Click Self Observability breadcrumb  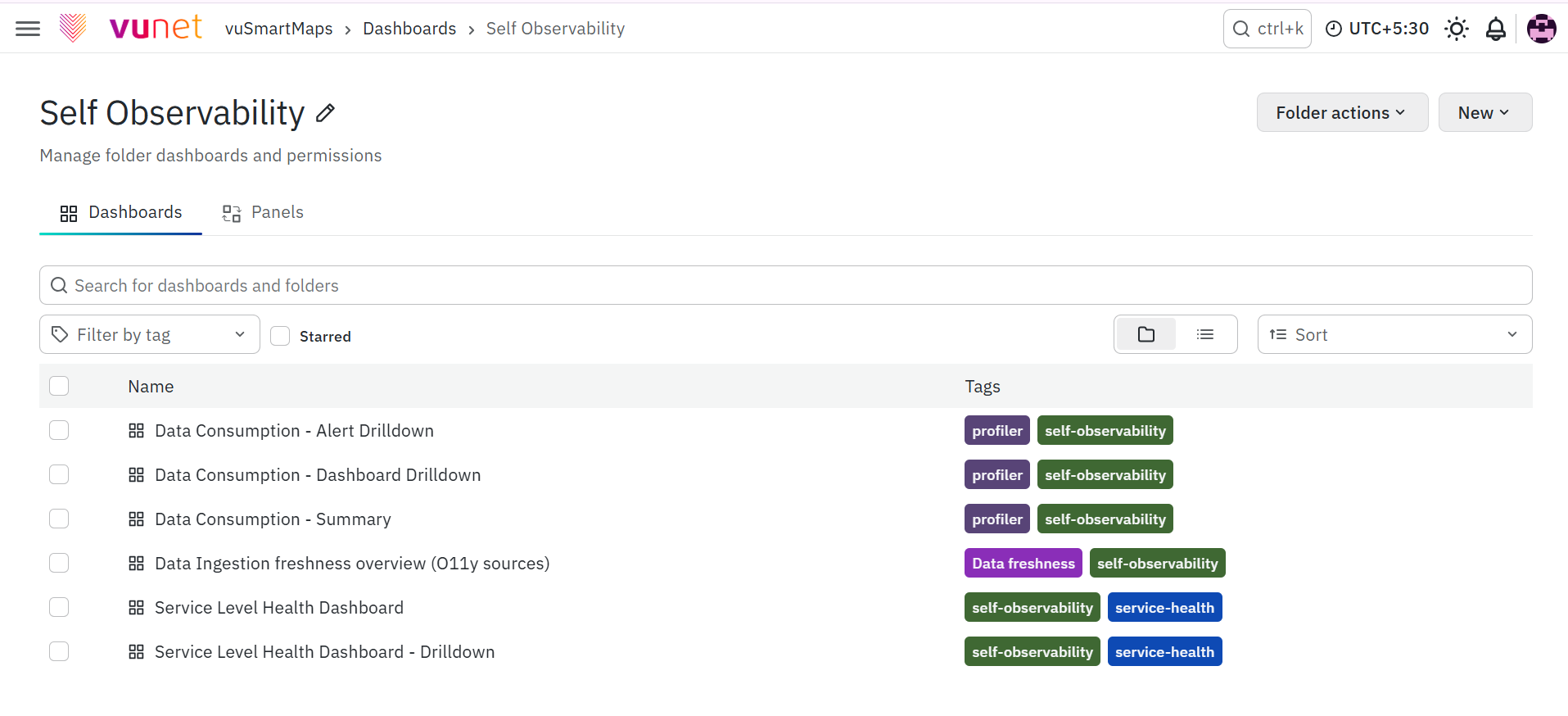click(555, 29)
